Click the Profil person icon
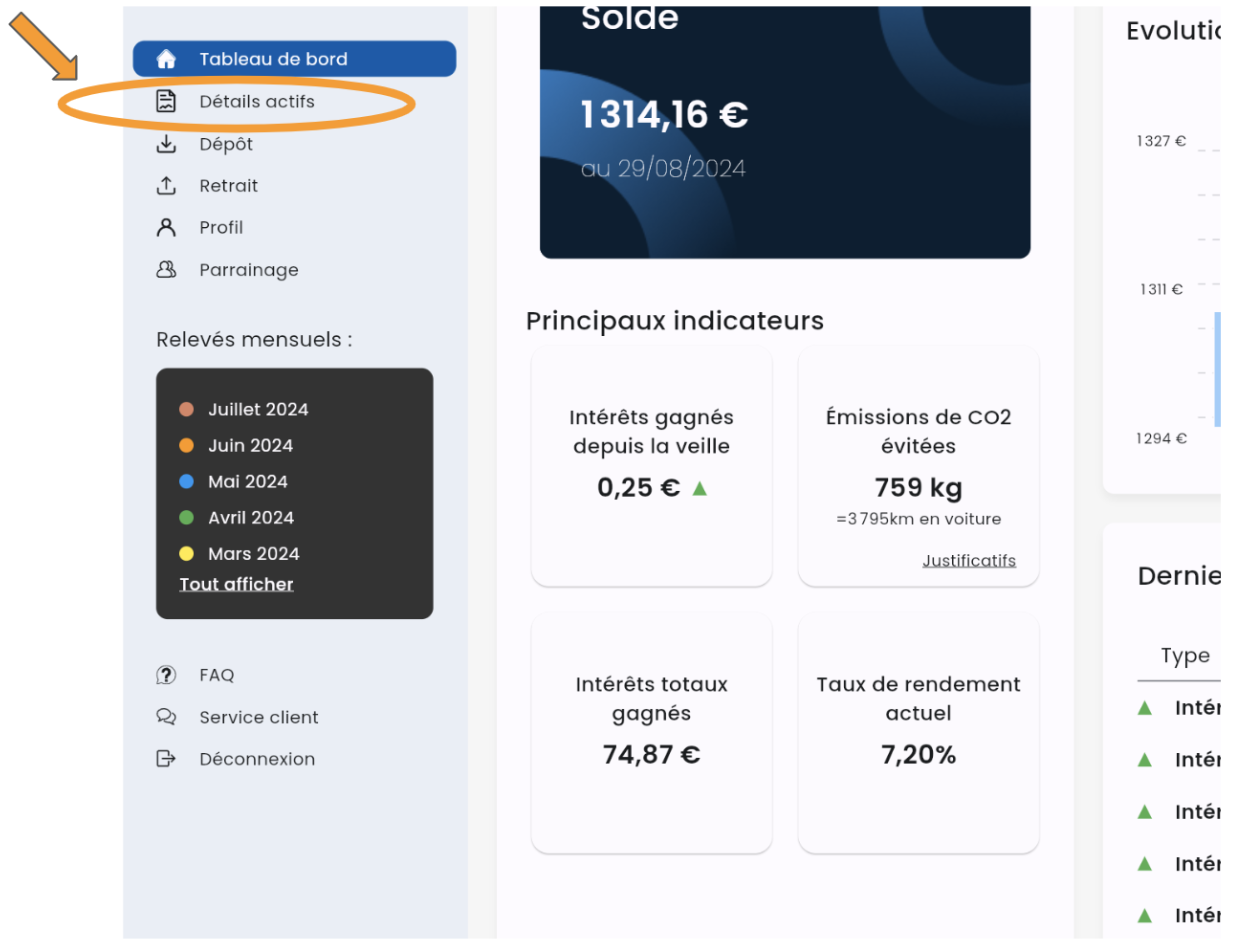This screenshot has height=944, width=1236. [166, 227]
